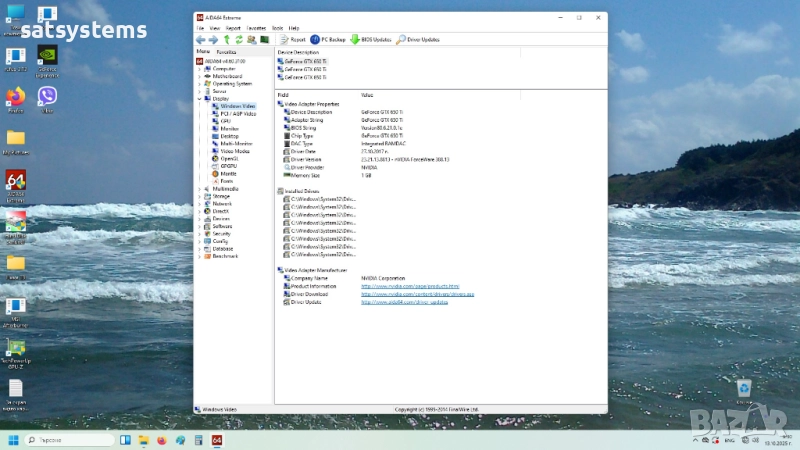Click the Windows taskbar search box
The height and width of the screenshot is (450, 800).
click(x=68, y=440)
